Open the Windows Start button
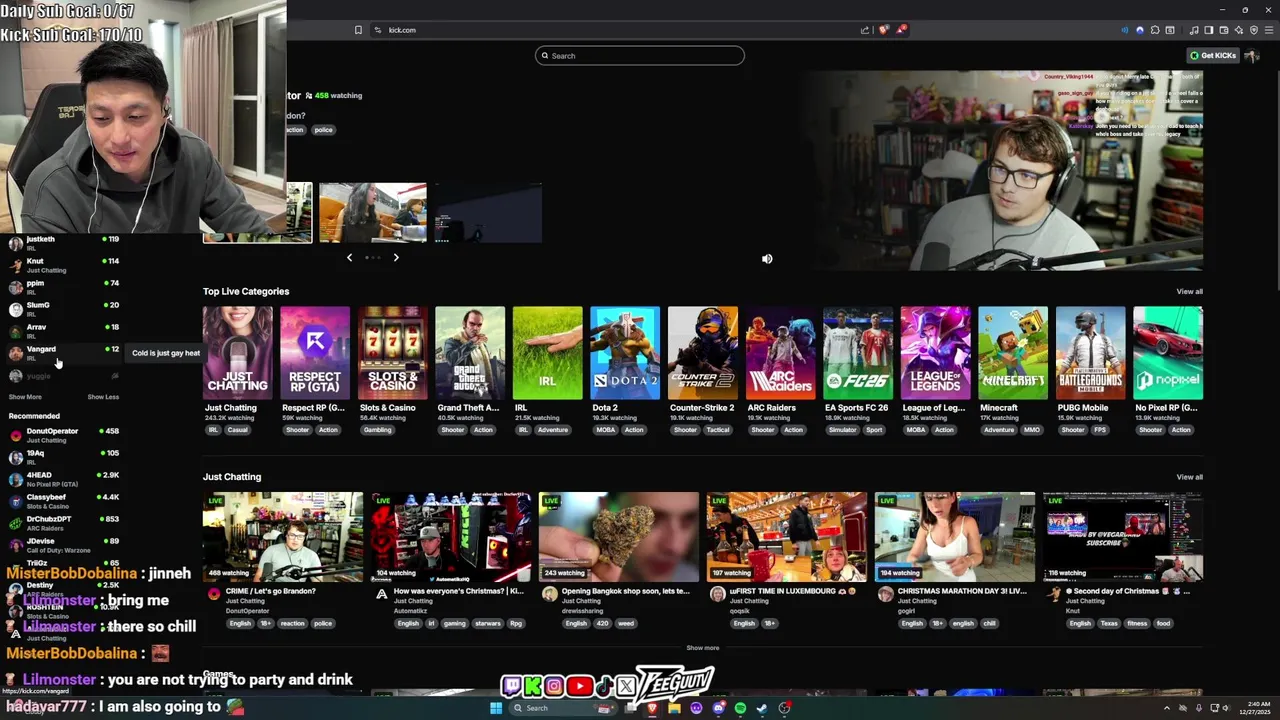This screenshot has height=720, width=1280. pos(496,708)
